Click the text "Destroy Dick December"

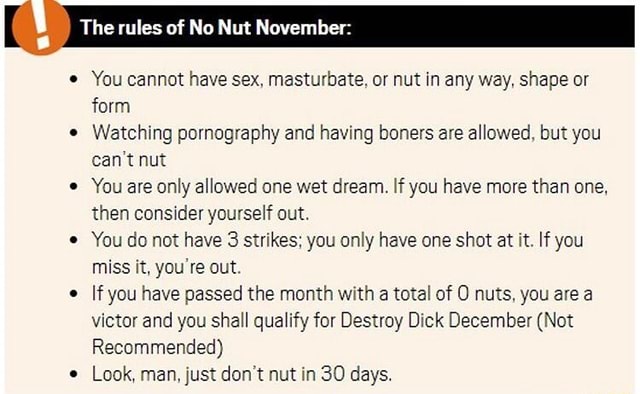click(x=436, y=321)
